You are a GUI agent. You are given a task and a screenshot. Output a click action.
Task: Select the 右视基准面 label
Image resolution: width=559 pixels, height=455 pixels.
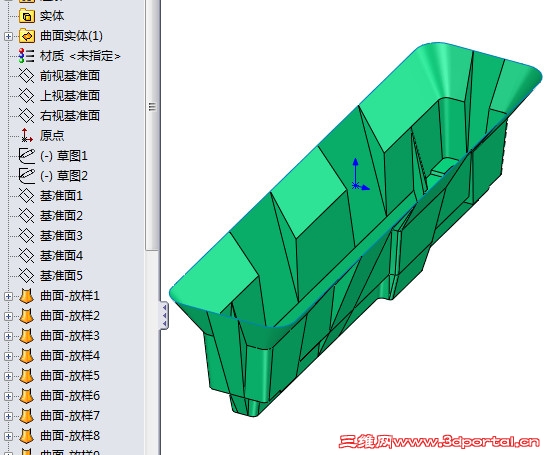(70, 116)
